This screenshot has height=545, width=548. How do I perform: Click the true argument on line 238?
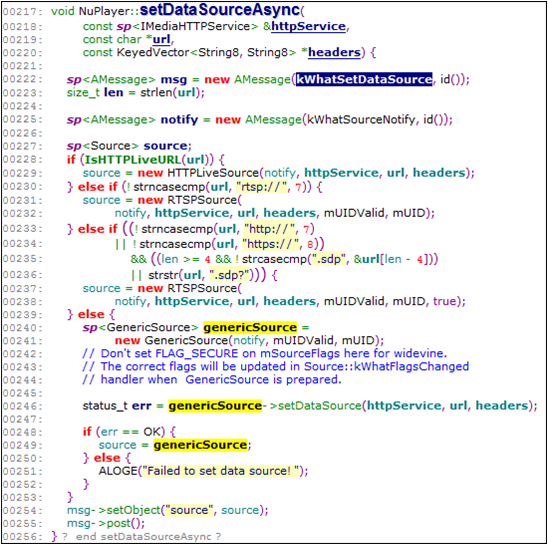pos(445,301)
